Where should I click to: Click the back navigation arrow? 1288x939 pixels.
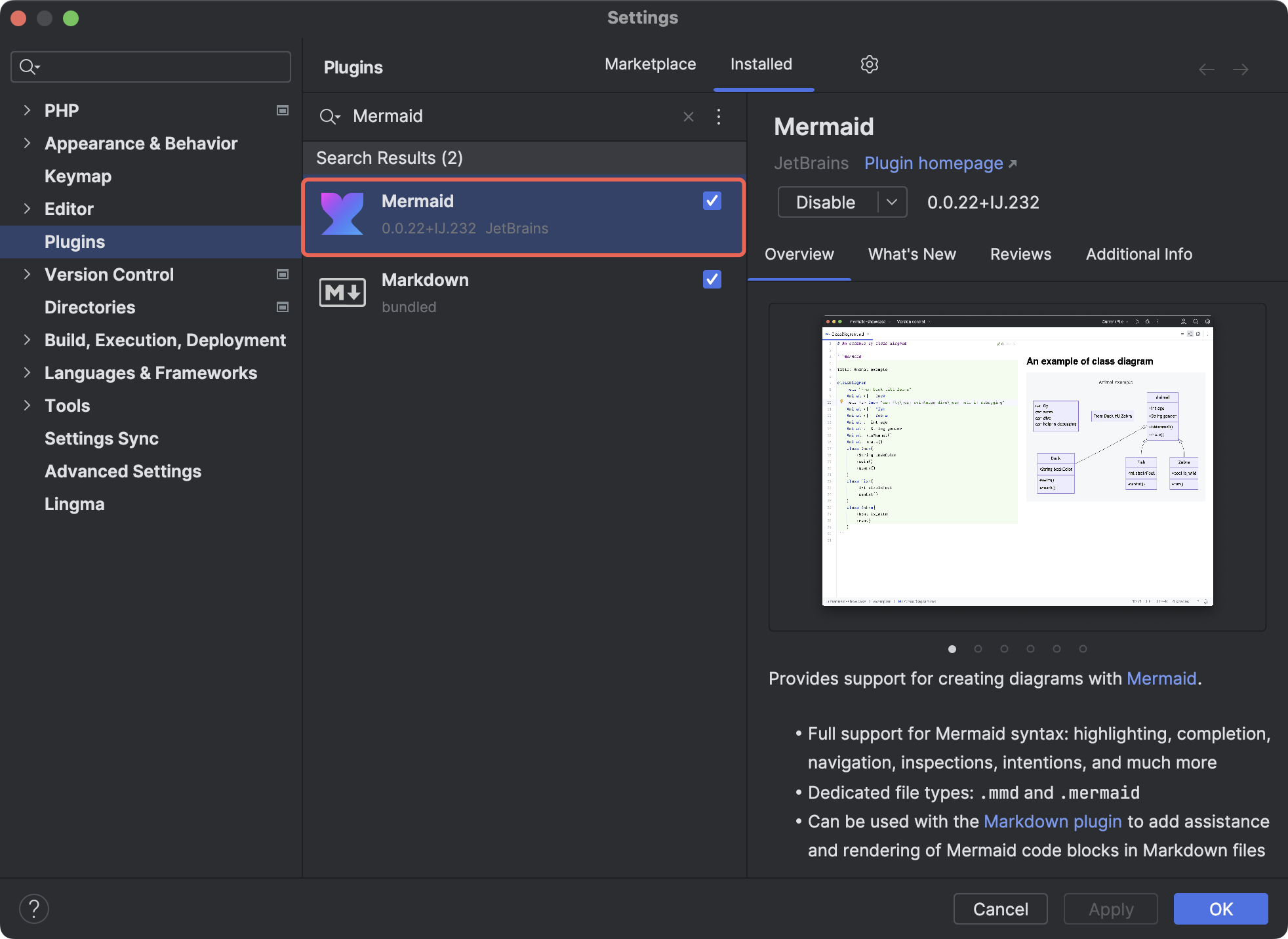(x=1207, y=70)
